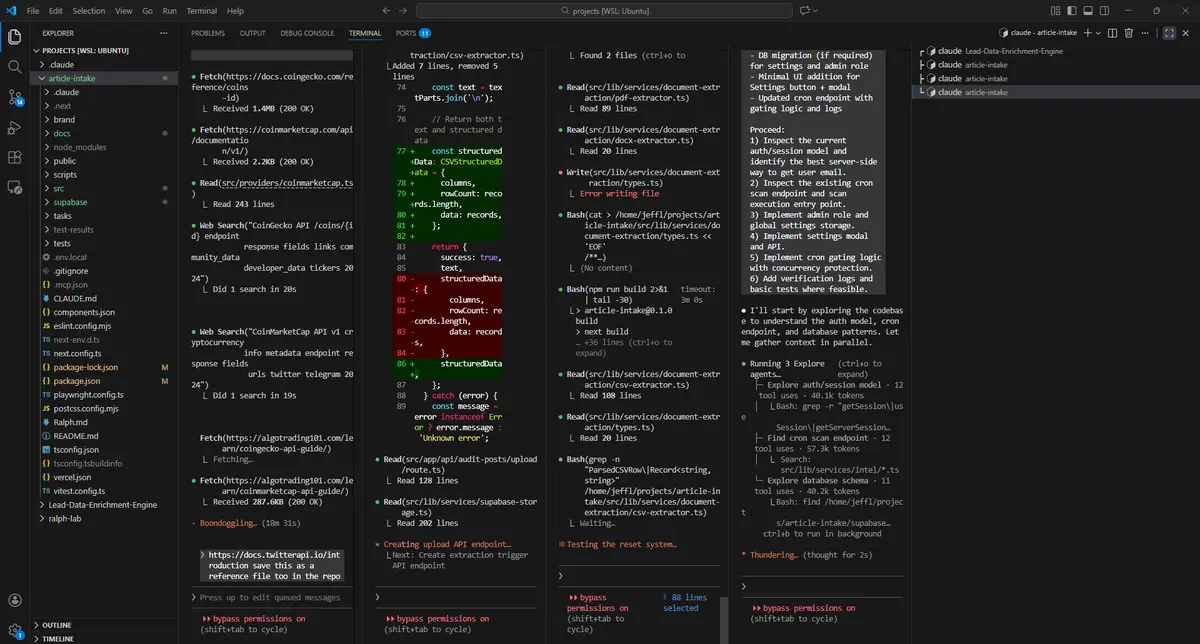
Task: Select the TERMINAL tab
Action: pyautogui.click(x=365, y=33)
